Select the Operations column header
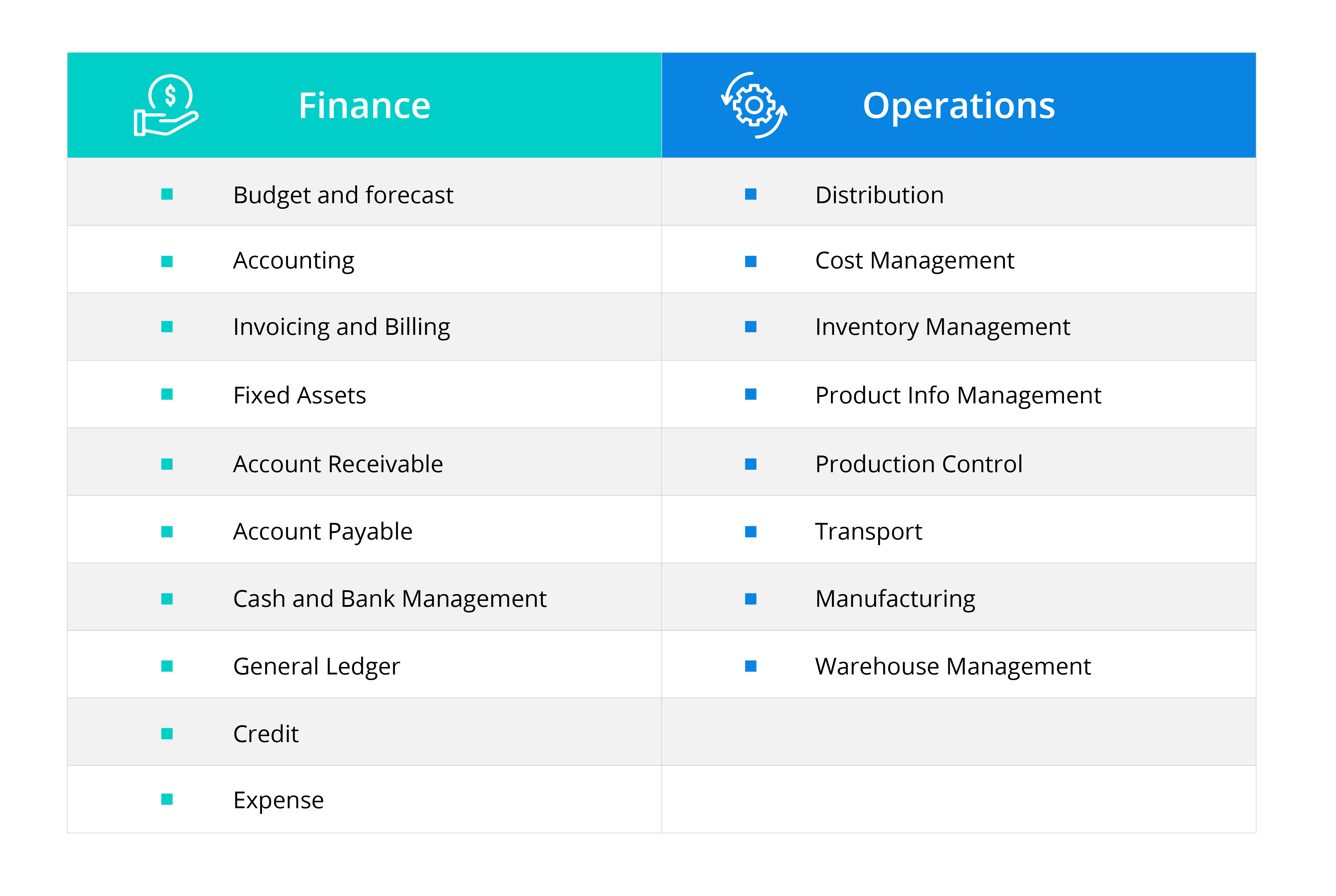 (x=959, y=105)
